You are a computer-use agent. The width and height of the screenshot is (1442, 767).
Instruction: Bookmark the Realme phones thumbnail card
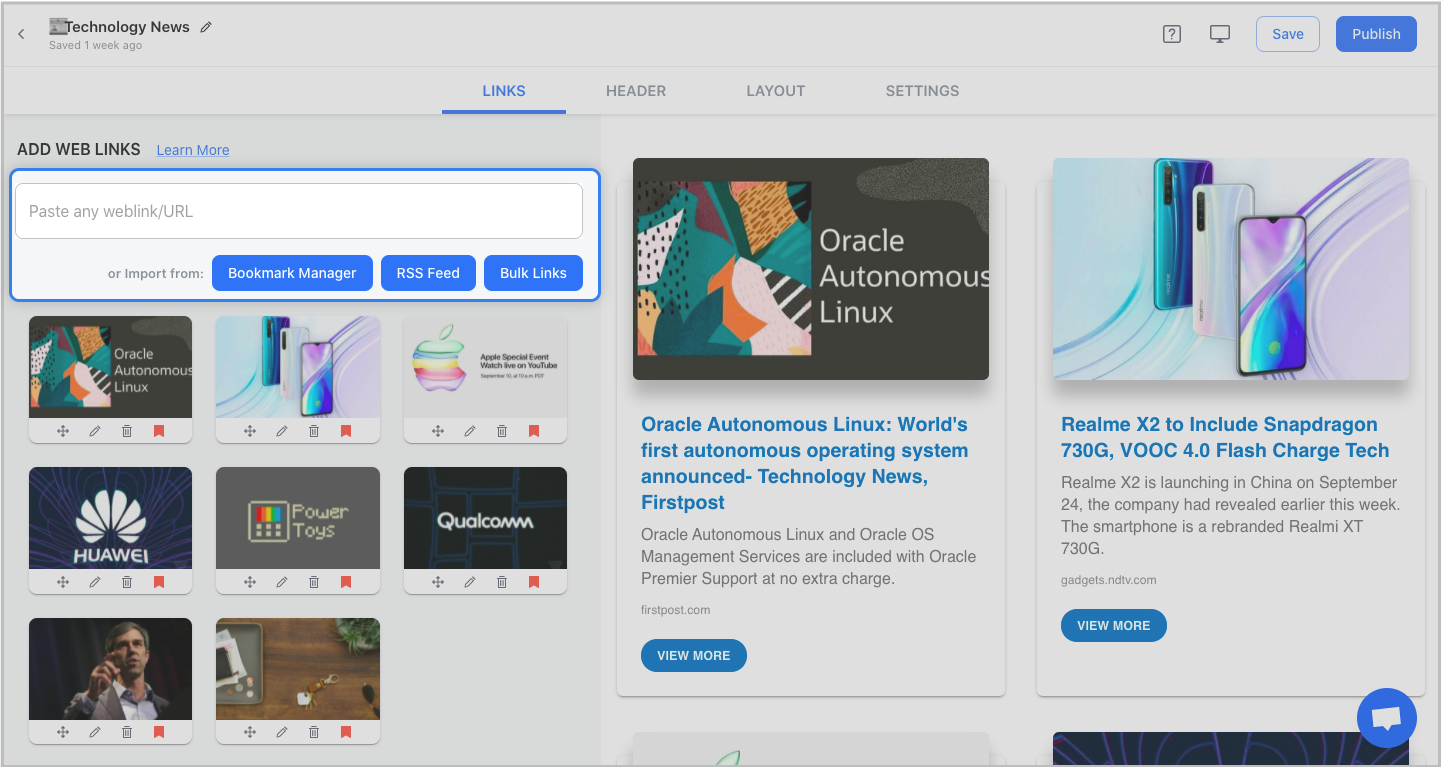pos(346,431)
